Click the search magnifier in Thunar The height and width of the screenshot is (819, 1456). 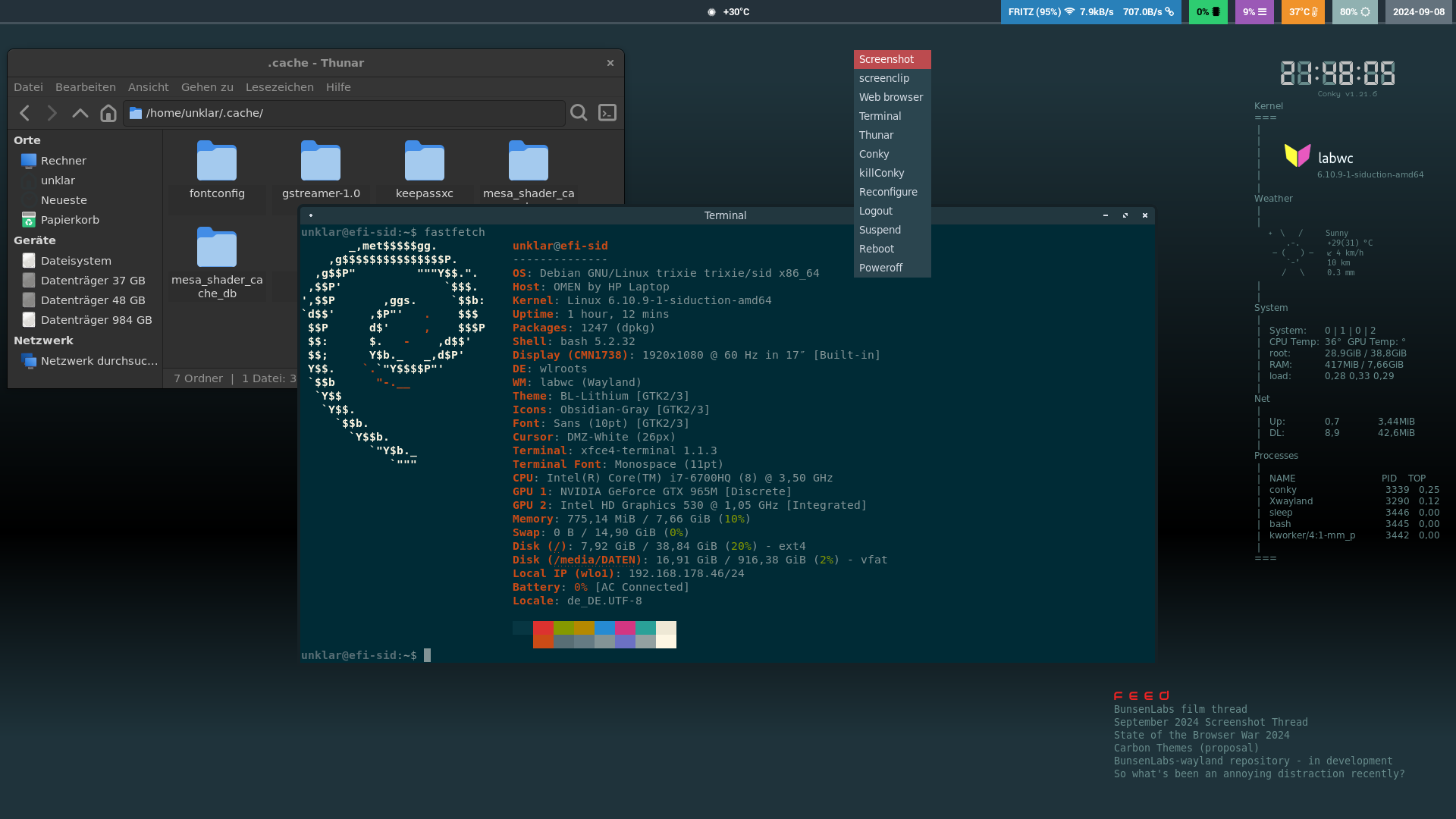(579, 113)
